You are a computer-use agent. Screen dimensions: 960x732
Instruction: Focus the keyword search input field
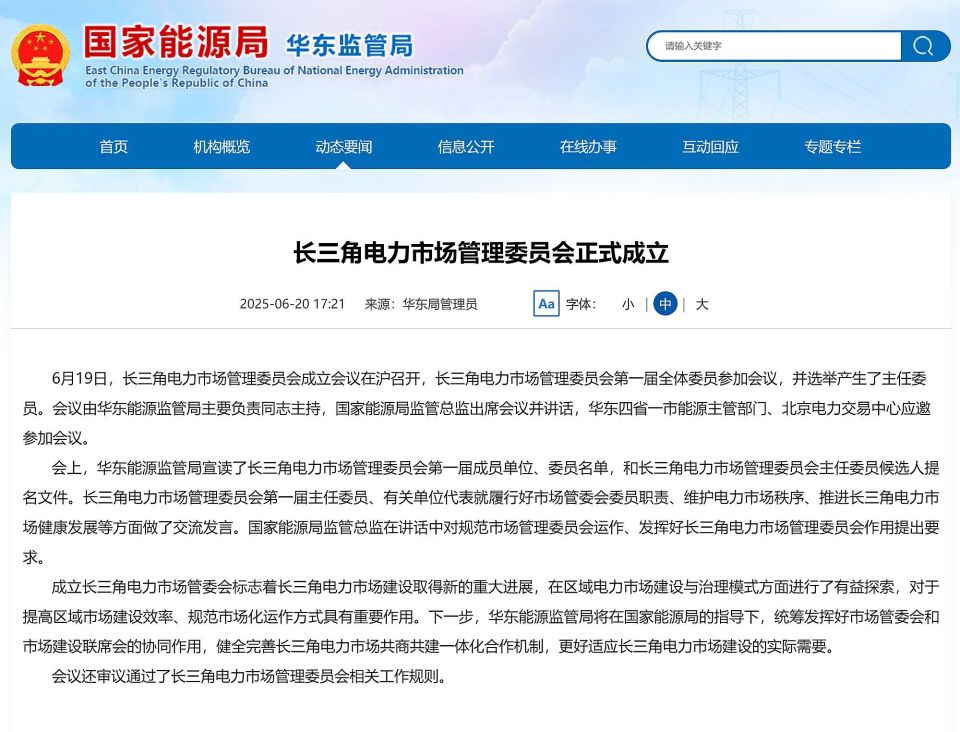pos(774,46)
